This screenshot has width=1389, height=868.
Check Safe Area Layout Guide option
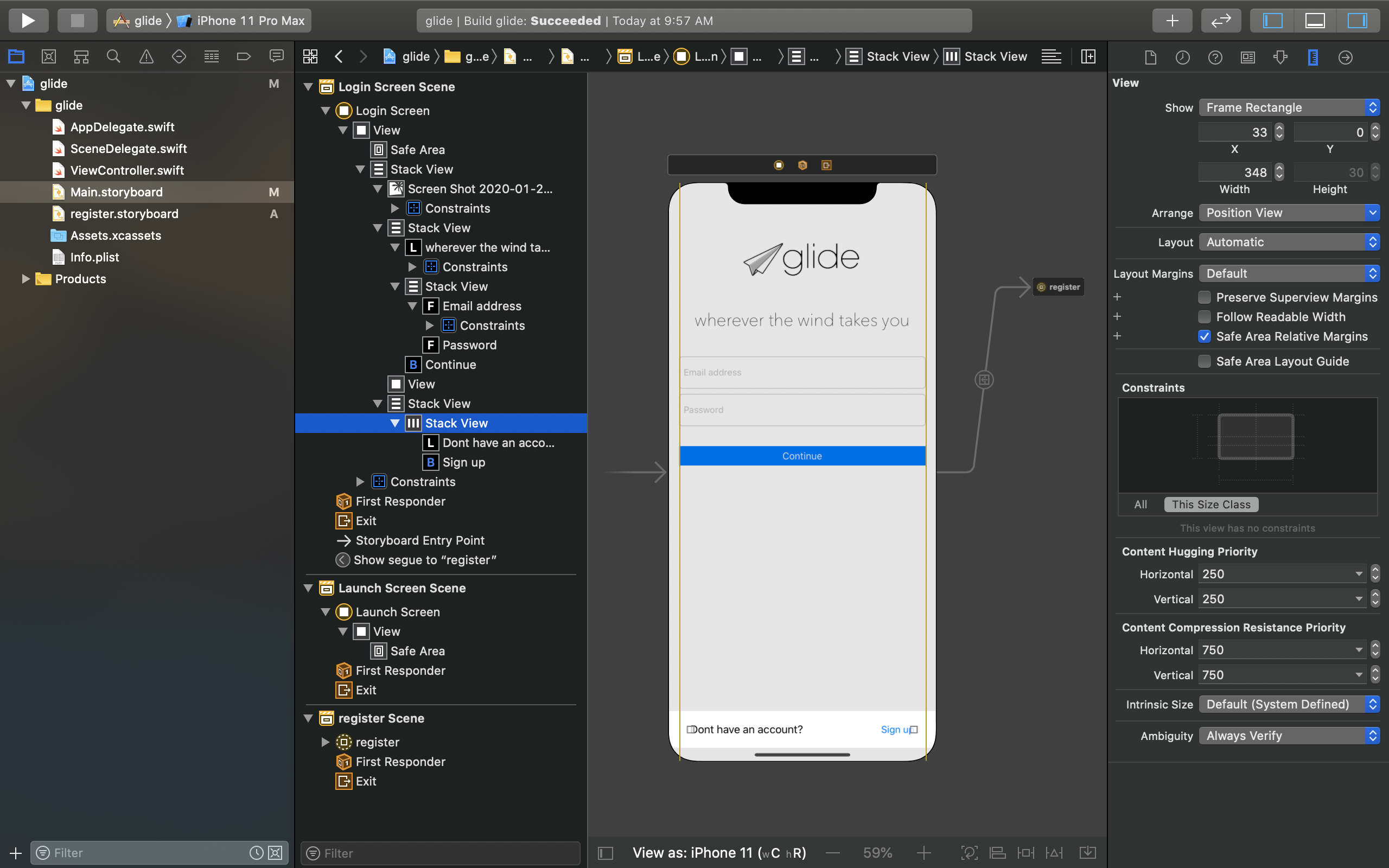coord(1204,361)
